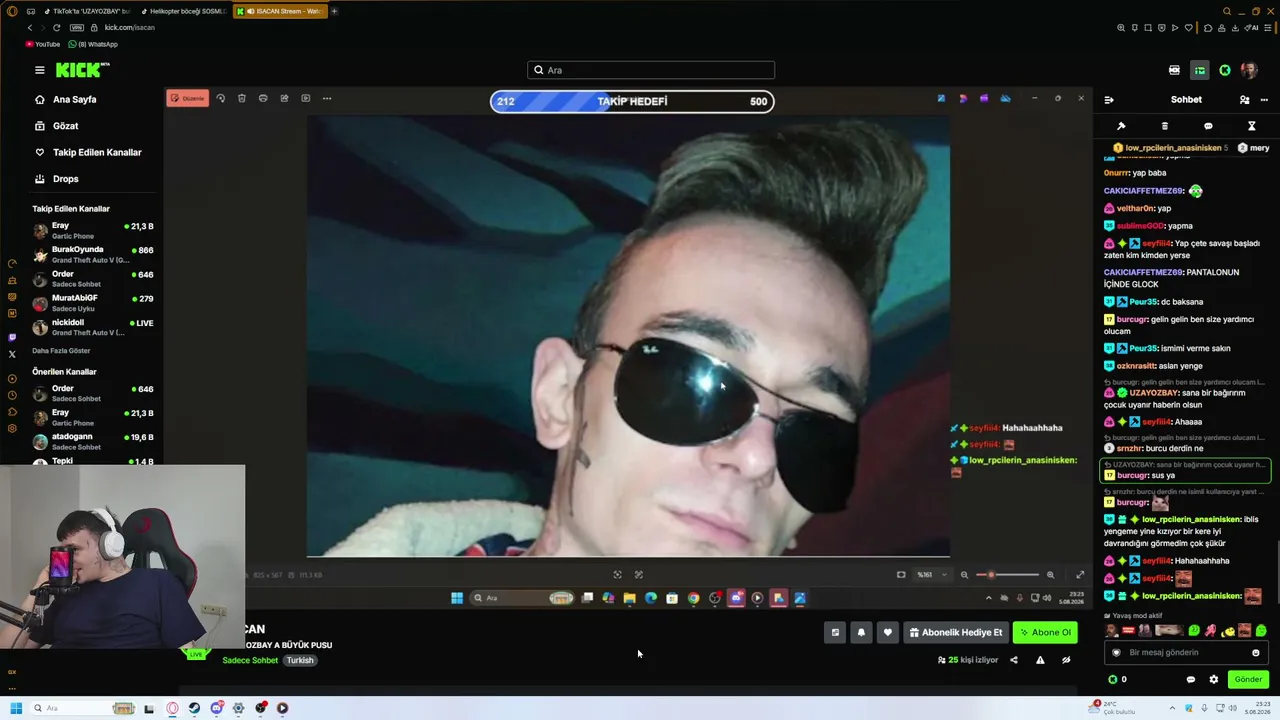
Task: Click the Gönder button
Action: click(1248, 679)
